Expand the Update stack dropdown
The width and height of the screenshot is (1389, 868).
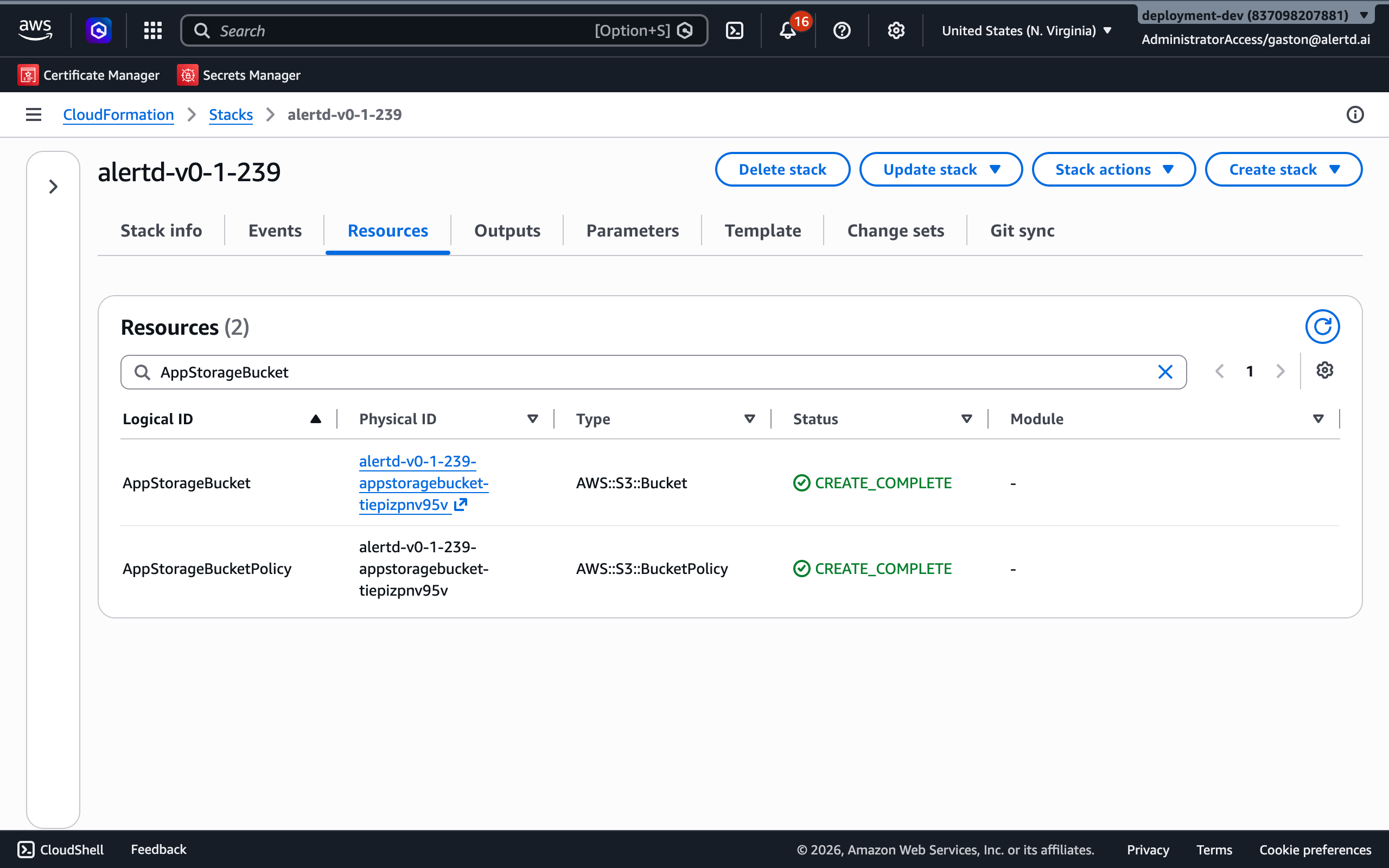tap(941, 169)
